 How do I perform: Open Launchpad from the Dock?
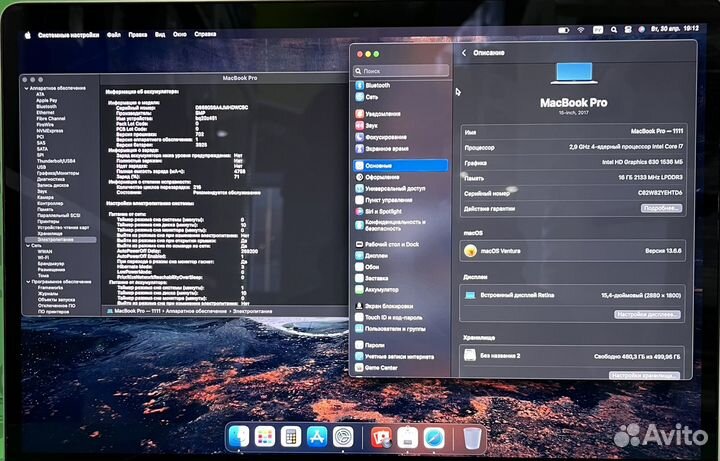[265, 437]
